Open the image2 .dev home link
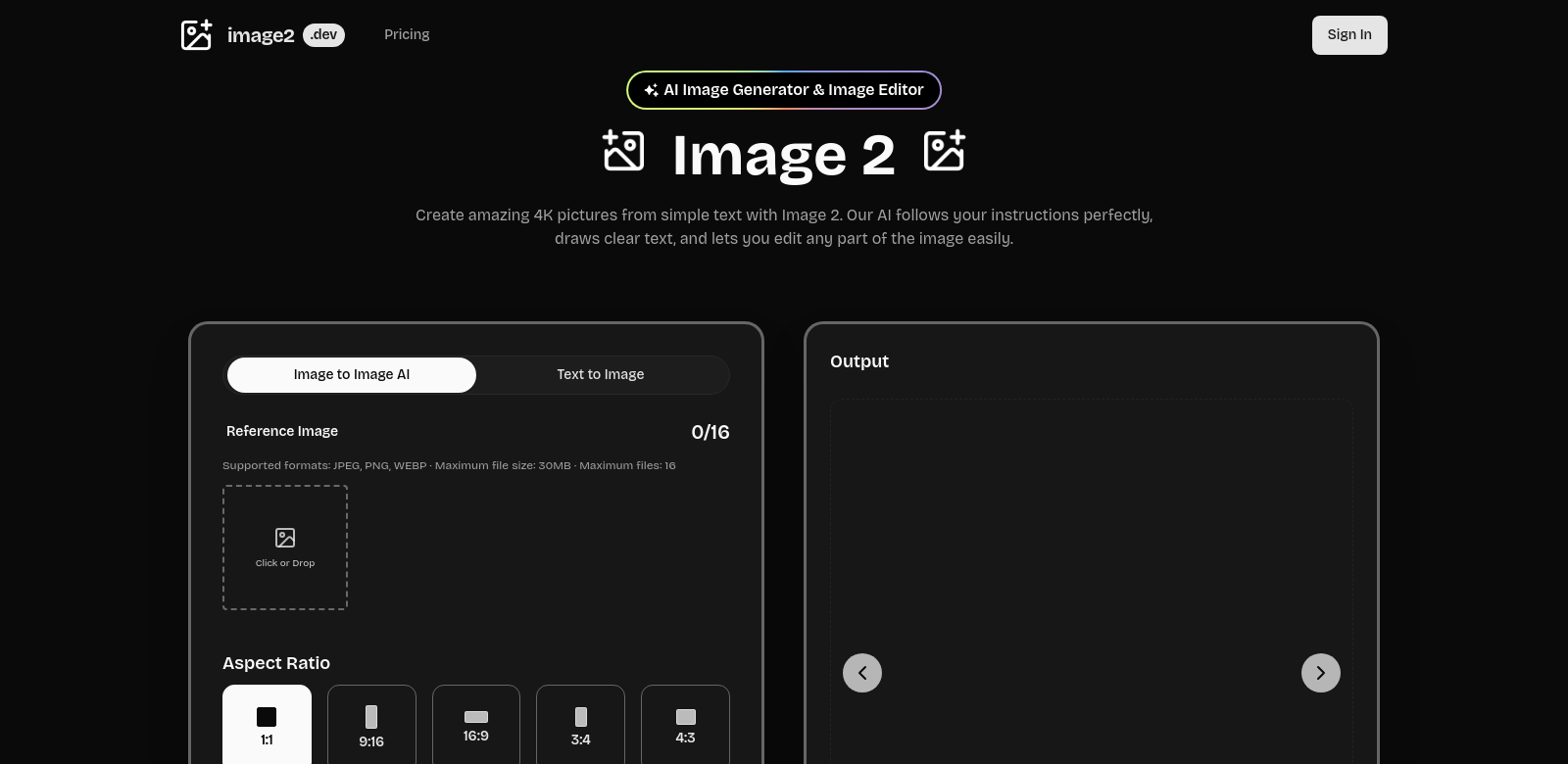This screenshot has width=1568, height=764. tap(263, 35)
